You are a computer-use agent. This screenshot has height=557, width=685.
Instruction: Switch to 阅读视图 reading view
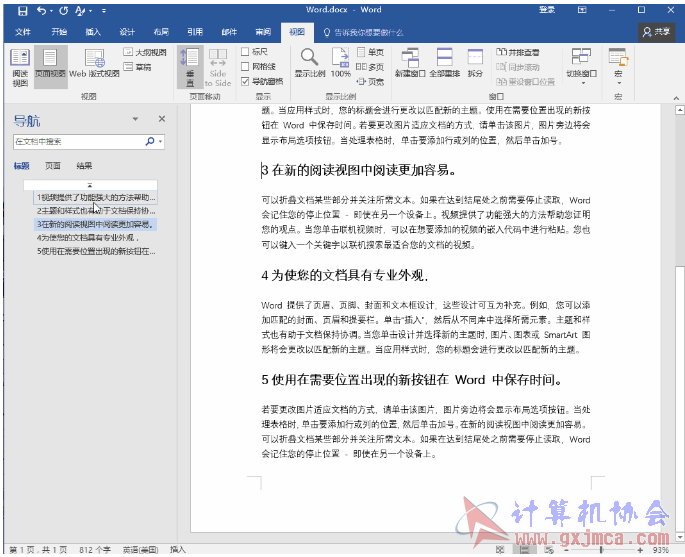click(20, 67)
